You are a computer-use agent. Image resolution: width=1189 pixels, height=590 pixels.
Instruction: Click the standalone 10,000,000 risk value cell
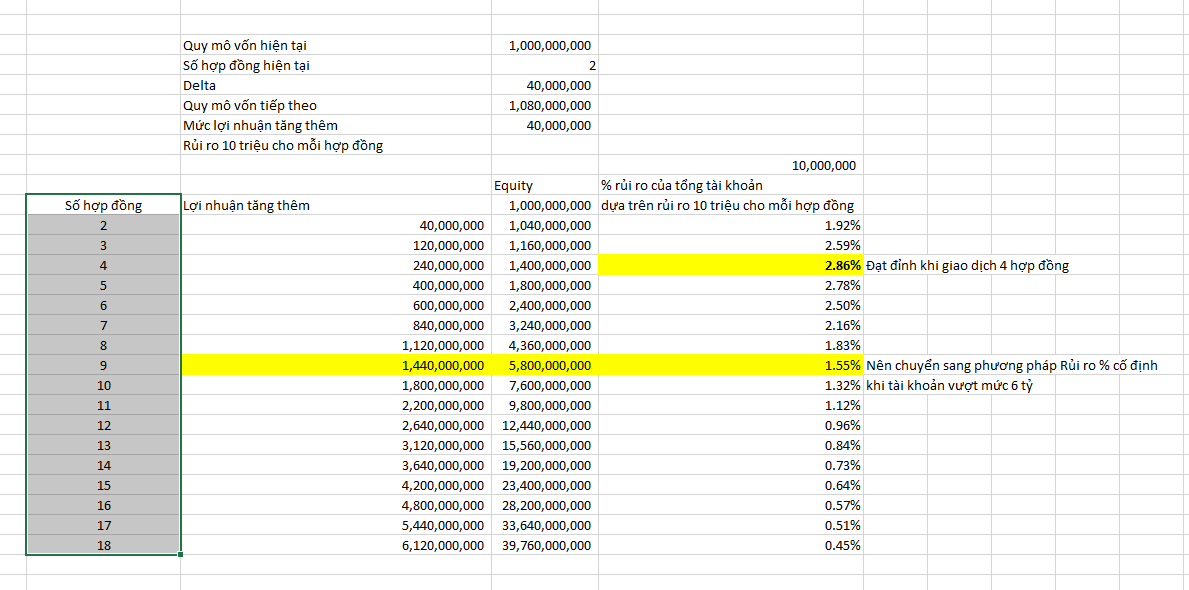823,165
